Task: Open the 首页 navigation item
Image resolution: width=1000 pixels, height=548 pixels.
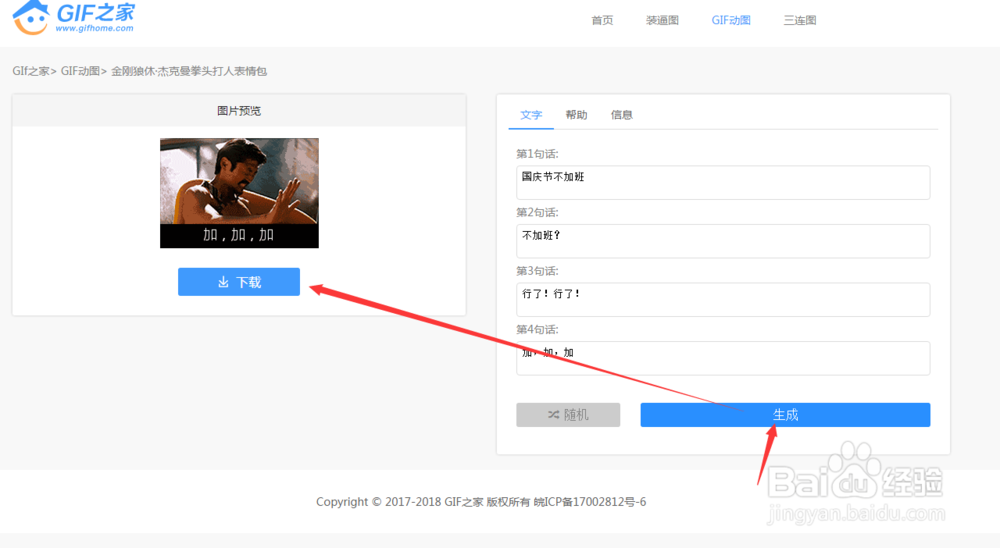Action: click(602, 20)
